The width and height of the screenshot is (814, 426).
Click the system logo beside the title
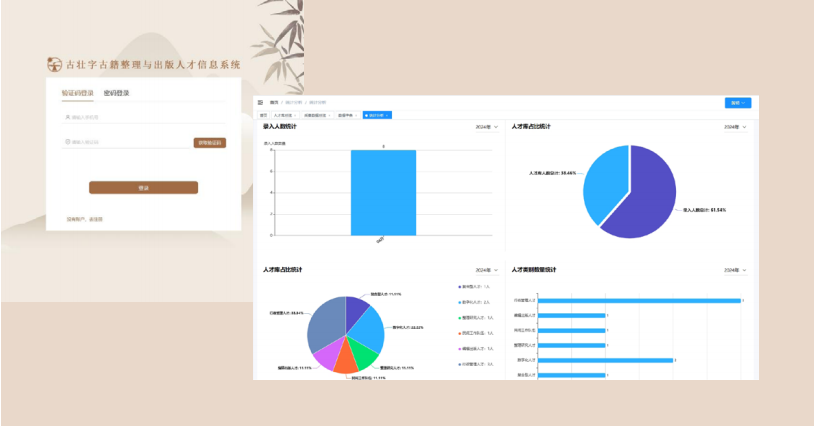pos(55,64)
